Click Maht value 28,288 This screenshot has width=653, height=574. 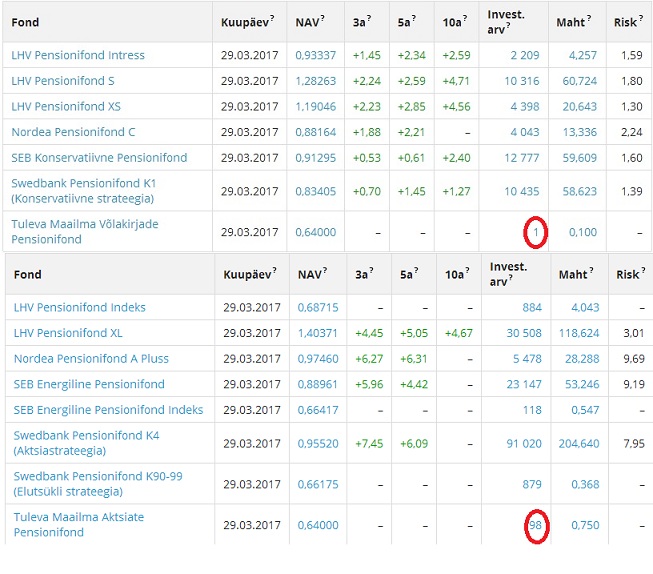[x=582, y=359]
